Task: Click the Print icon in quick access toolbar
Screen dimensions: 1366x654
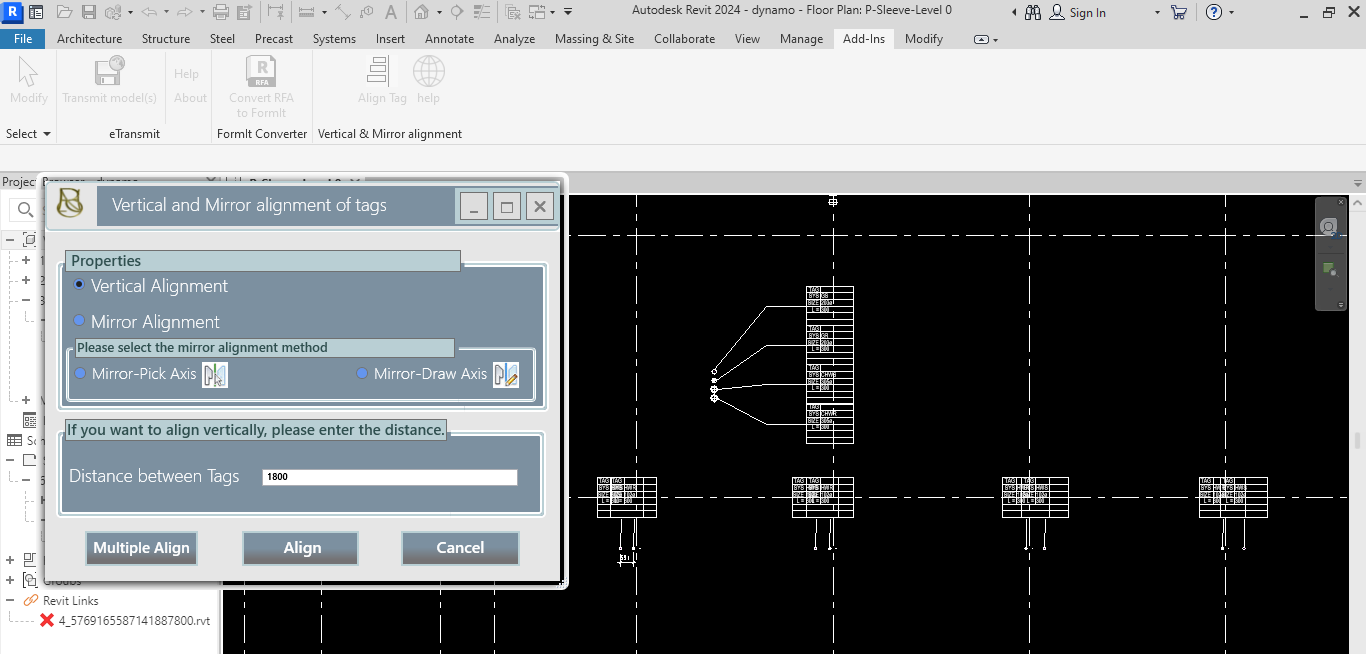Action: (x=220, y=13)
